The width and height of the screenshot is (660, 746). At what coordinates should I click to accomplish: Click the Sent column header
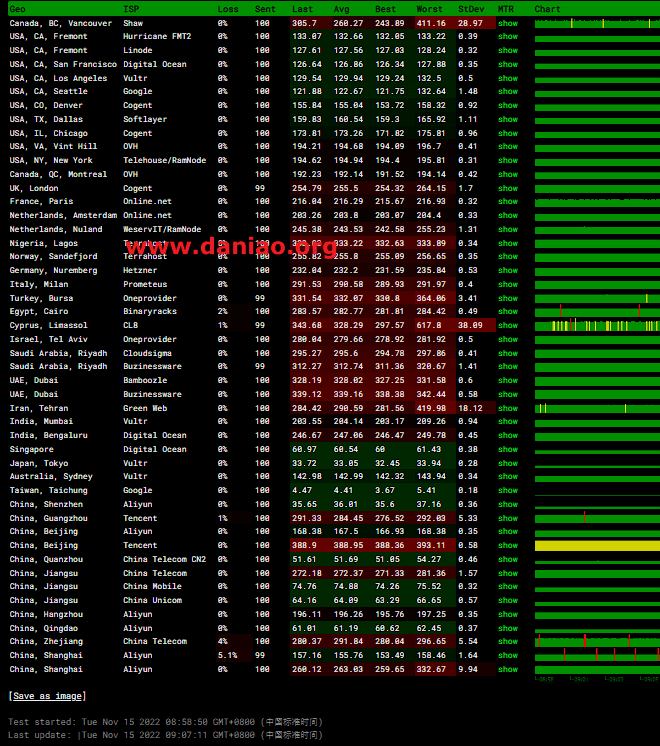[265, 9]
